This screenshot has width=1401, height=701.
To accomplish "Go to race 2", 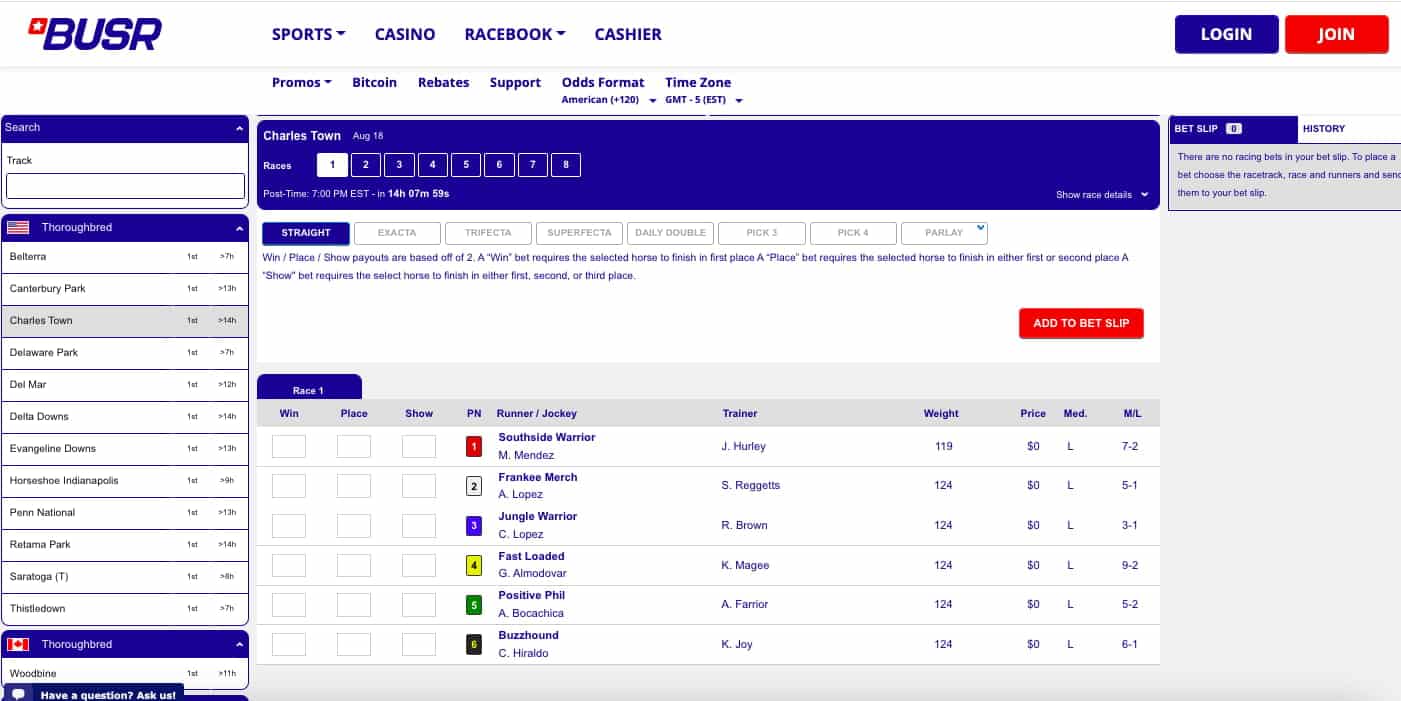I will 365,165.
